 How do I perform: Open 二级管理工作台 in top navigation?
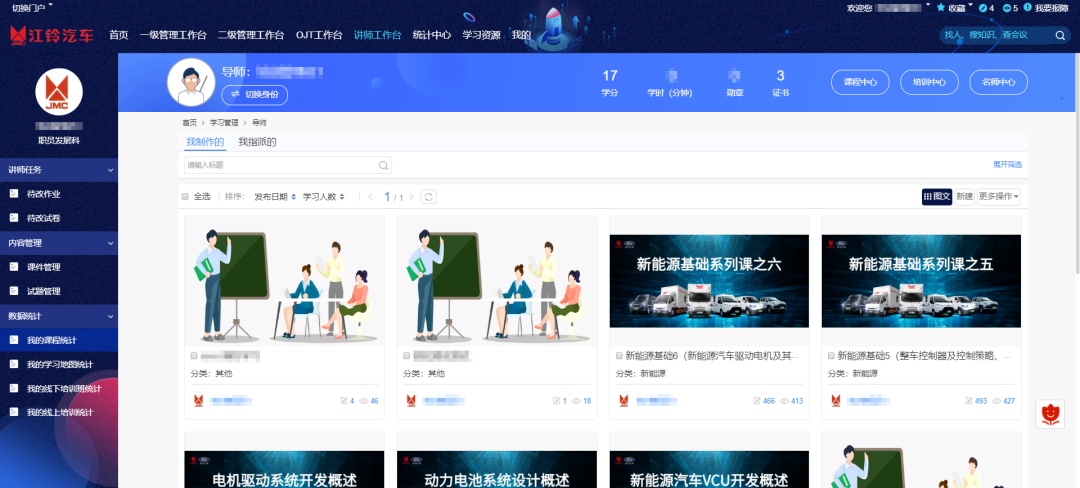click(x=251, y=35)
